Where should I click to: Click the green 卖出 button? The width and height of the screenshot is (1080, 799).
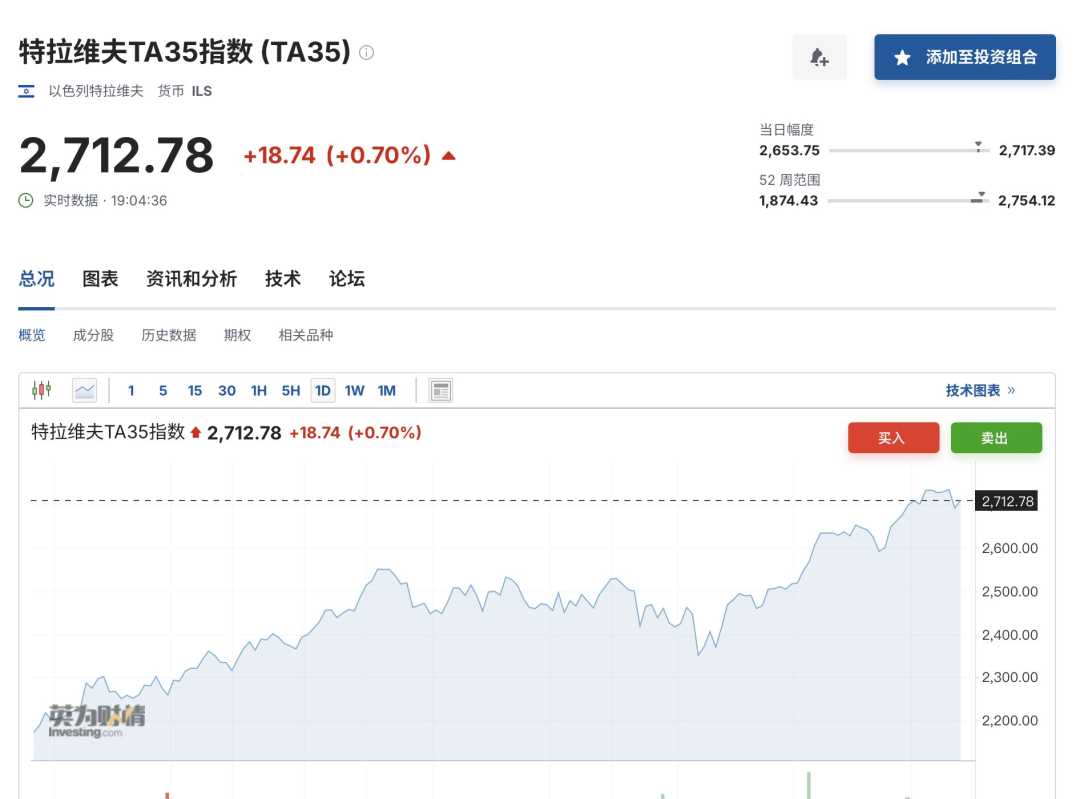[996, 438]
